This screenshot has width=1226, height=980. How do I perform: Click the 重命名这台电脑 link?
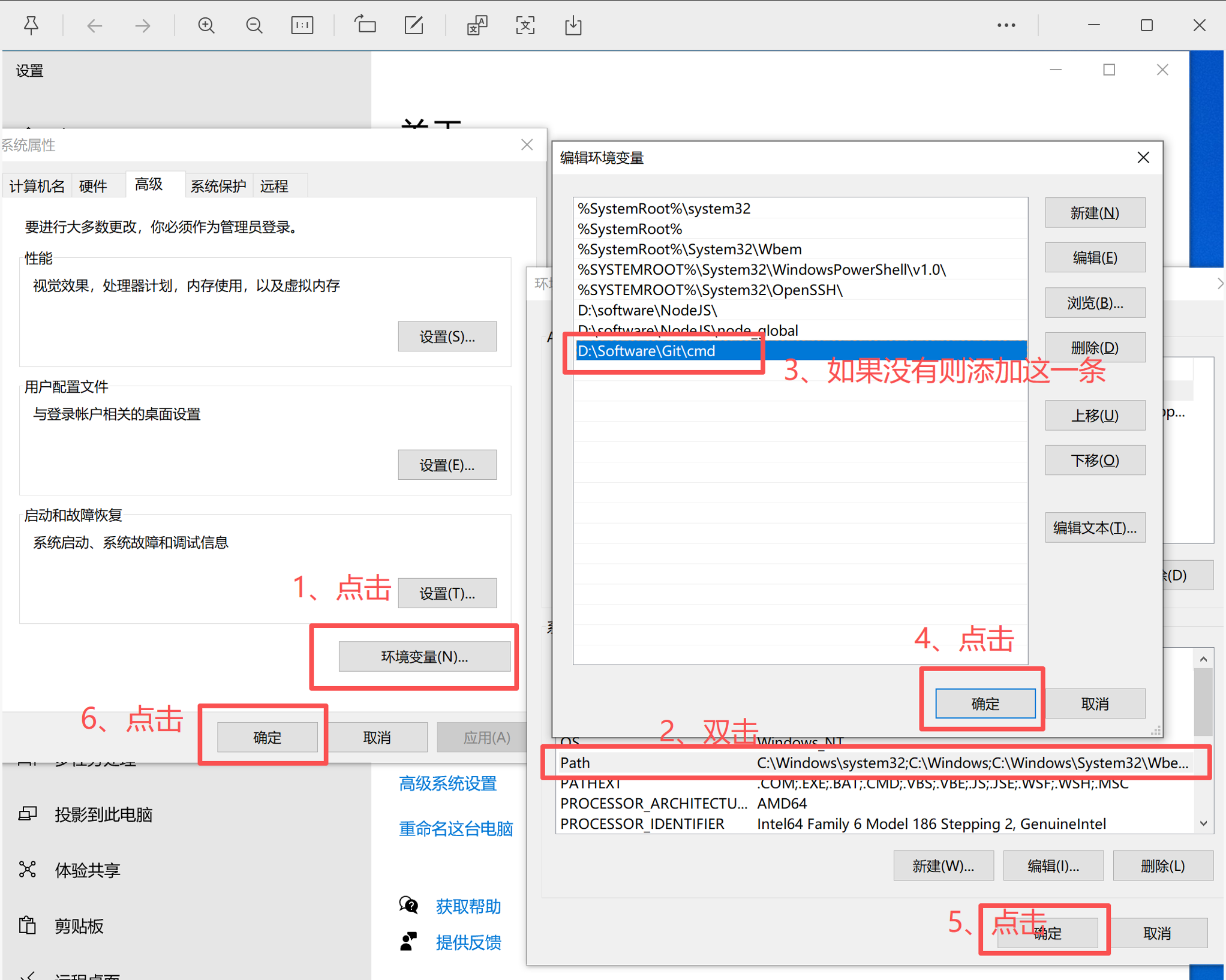[x=455, y=829]
